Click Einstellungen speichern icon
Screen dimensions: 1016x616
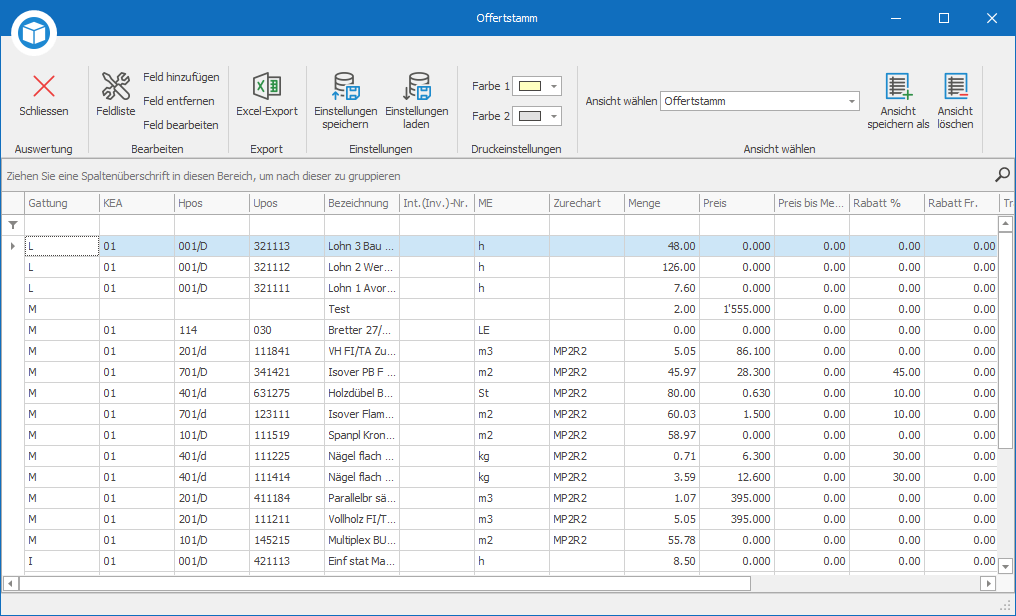(345, 86)
